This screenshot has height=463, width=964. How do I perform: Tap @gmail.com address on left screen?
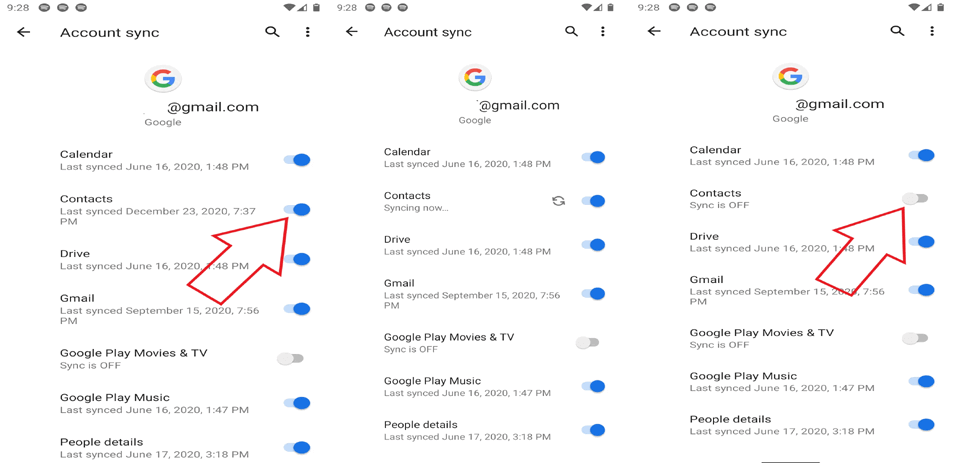click(x=213, y=107)
